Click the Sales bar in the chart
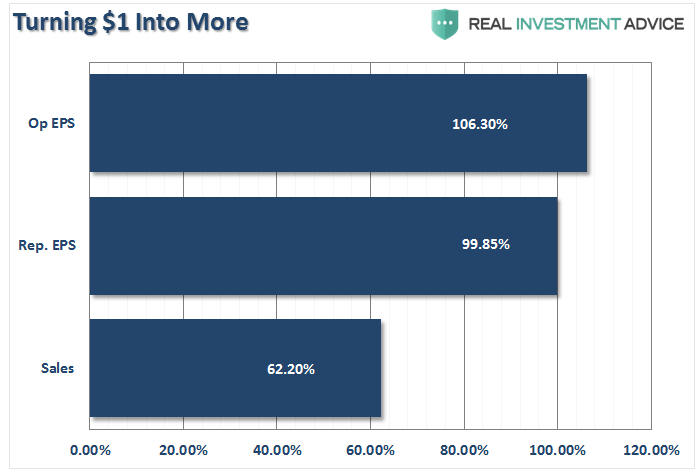 coord(235,368)
